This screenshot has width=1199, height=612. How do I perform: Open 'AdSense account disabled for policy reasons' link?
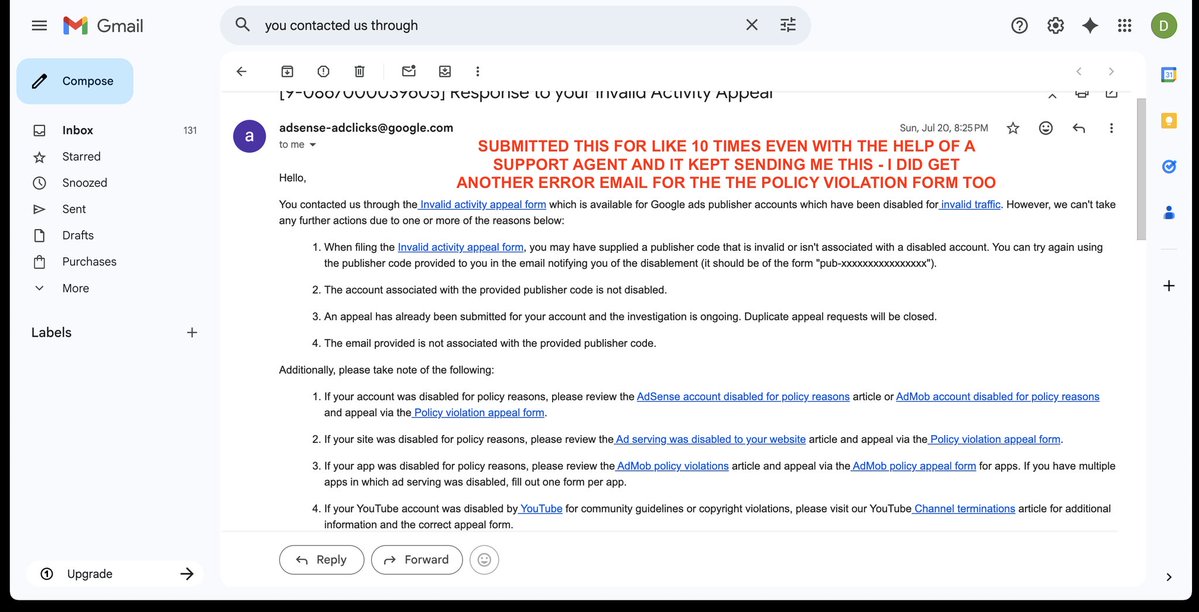[743, 396]
